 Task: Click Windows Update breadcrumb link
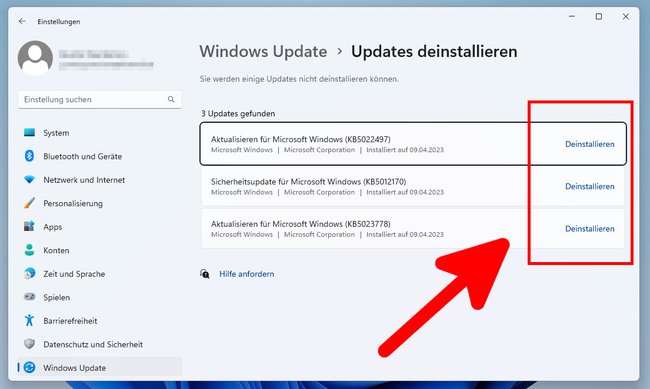pos(263,51)
